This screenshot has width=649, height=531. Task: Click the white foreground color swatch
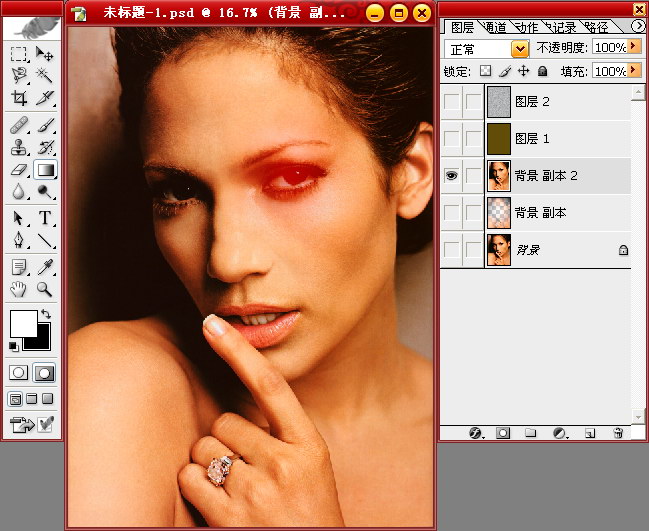click(23, 323)
